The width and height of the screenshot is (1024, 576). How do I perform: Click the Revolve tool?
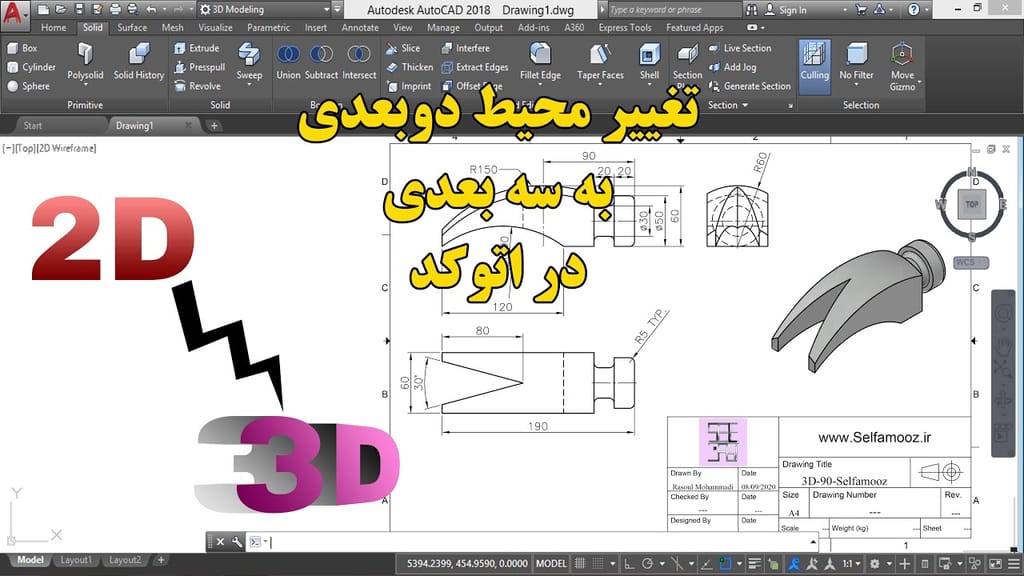[x=197, y=86]
